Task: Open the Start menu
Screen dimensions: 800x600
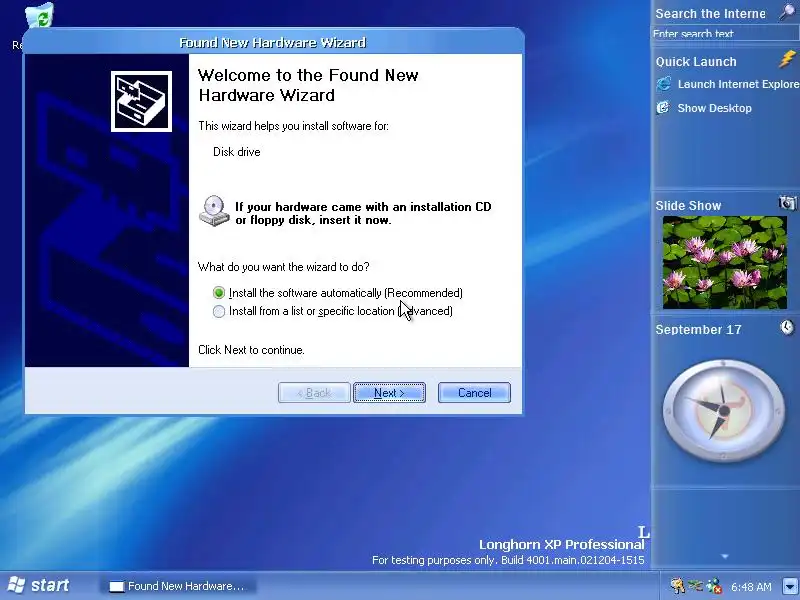Action: tap(40, 585)
